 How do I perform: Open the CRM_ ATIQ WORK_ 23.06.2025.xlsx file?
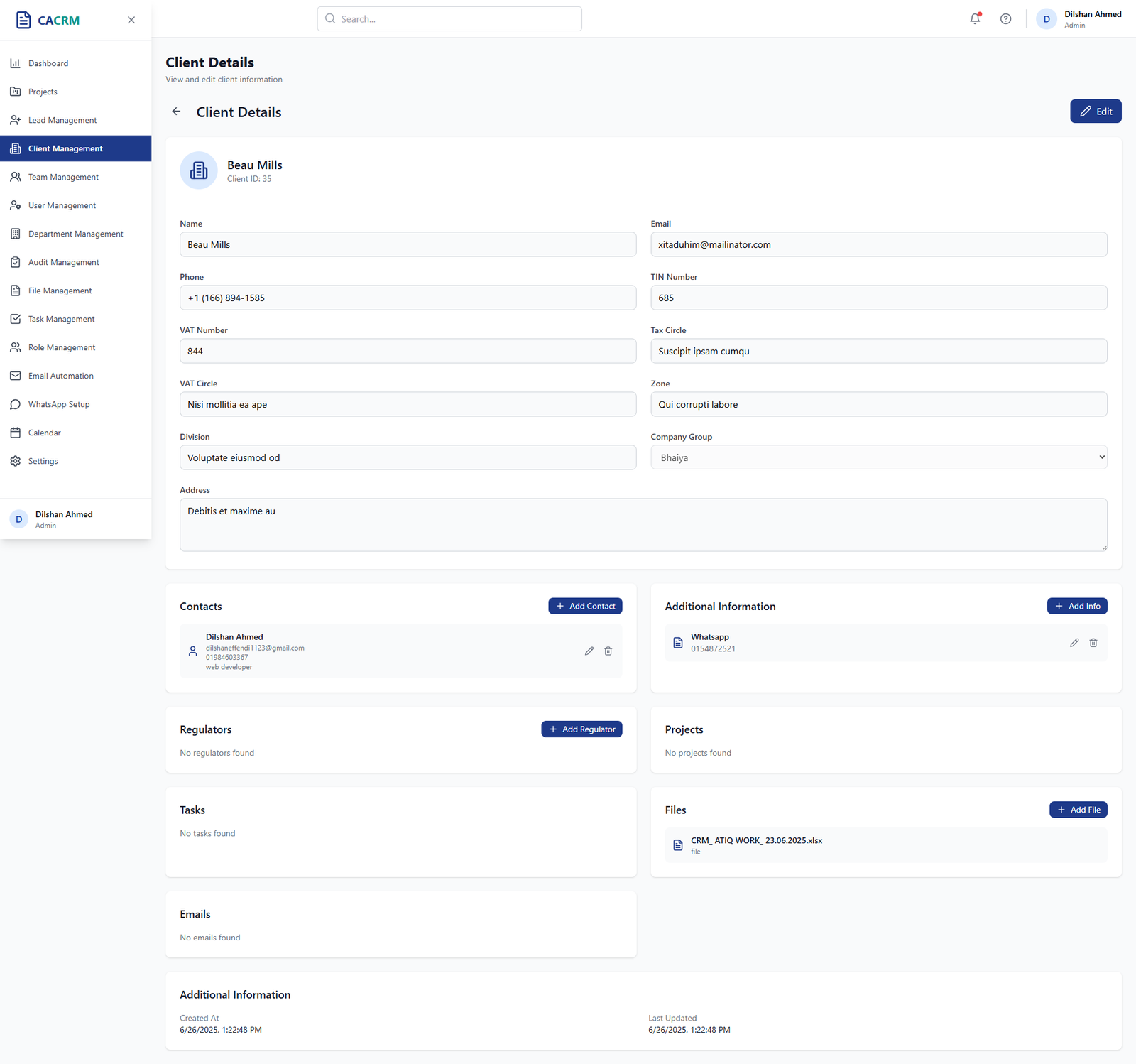756,841
